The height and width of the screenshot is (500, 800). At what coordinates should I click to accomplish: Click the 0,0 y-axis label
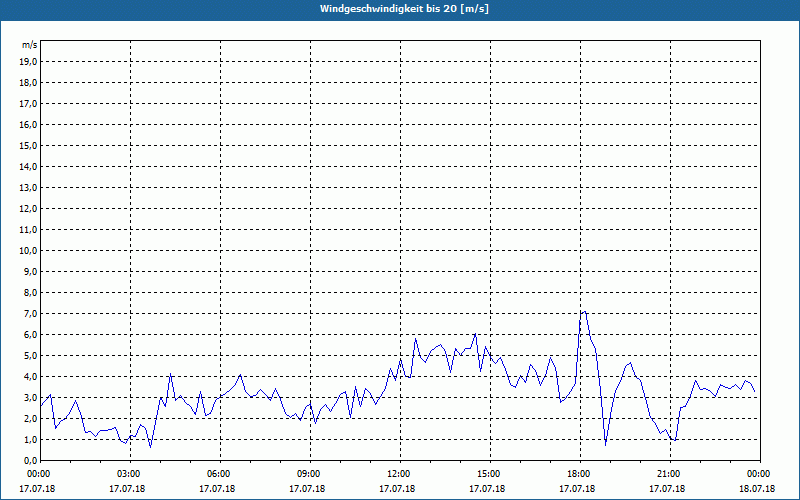click(x=30, y=461)
